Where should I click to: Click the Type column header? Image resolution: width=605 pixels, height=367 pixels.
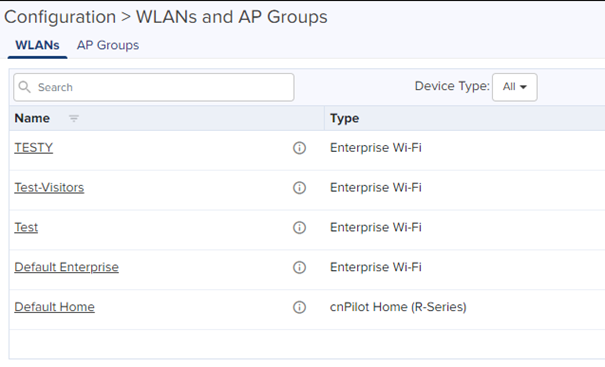(344, 118)
